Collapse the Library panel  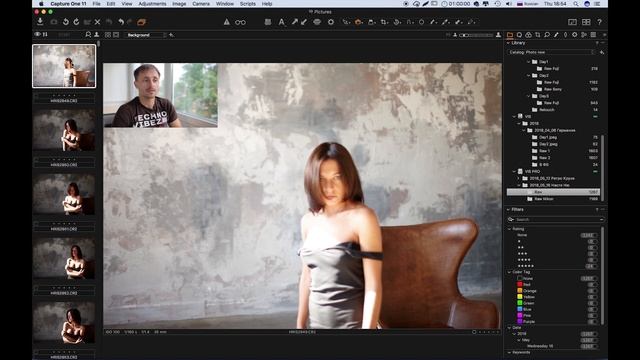509,43
